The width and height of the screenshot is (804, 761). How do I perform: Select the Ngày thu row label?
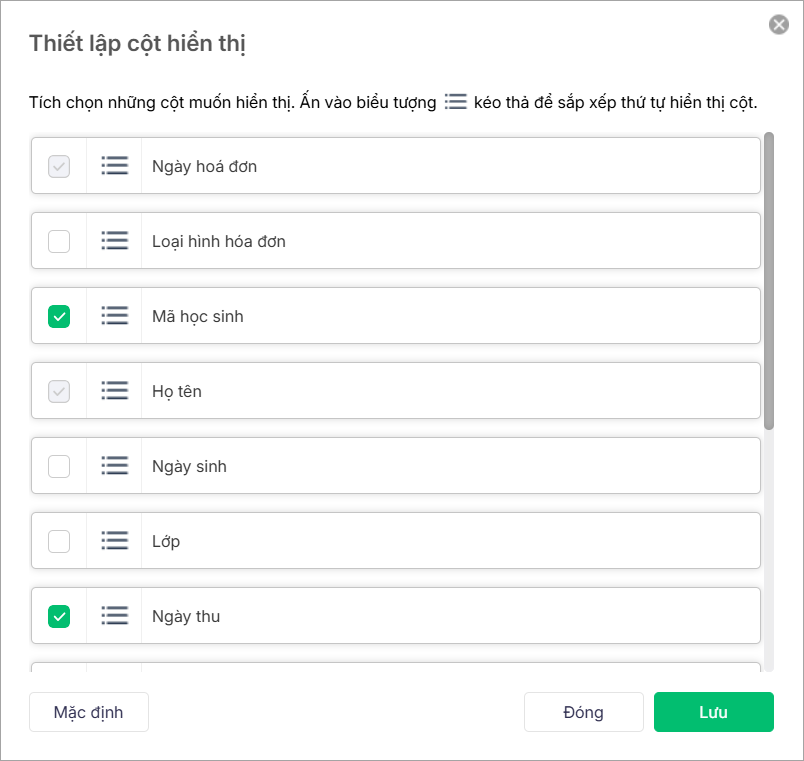[x=186, y=616]
